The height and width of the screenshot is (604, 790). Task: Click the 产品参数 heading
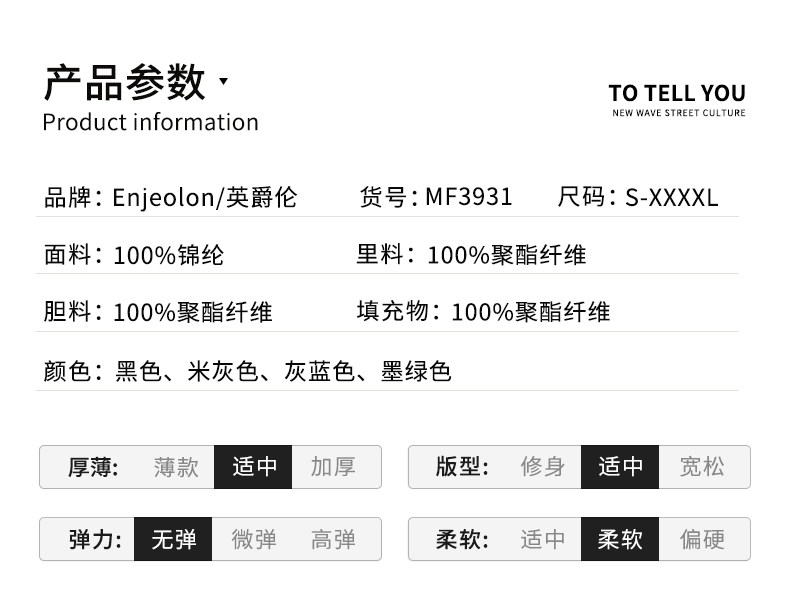pyautogui.click(x=124, y=82)
